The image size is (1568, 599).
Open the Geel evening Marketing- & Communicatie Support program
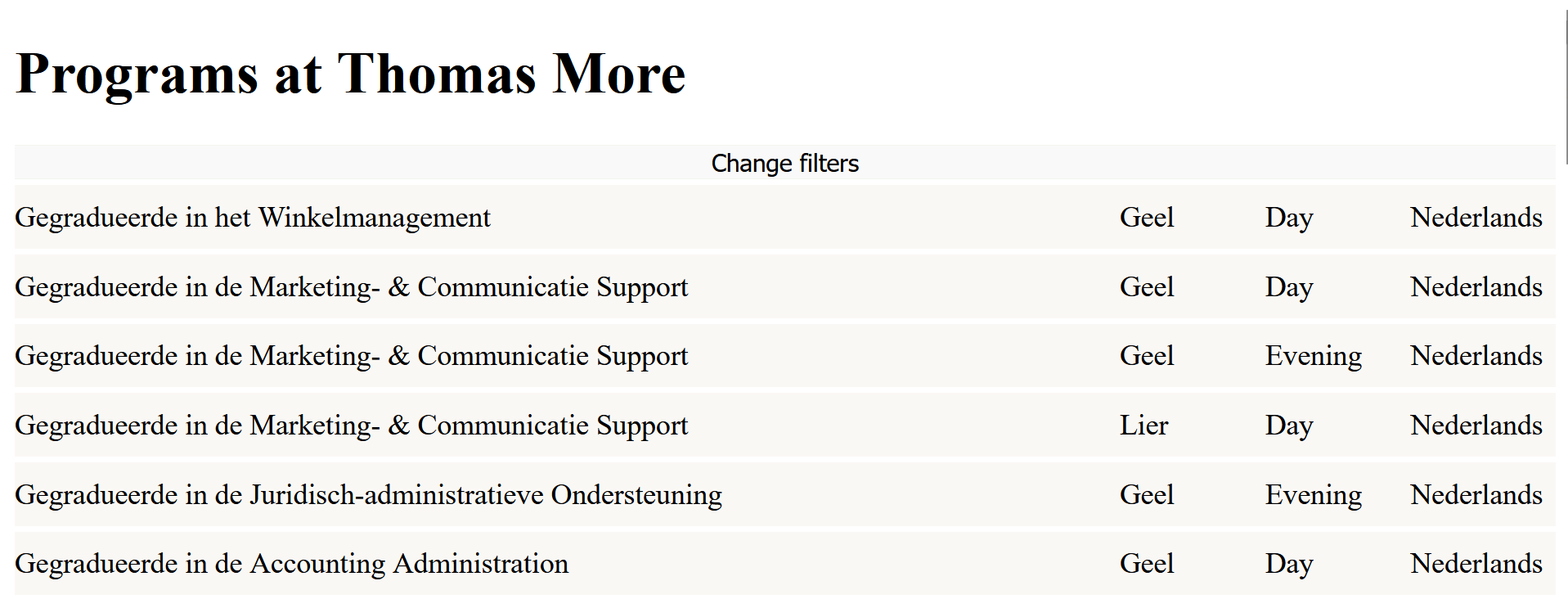pos(351,356)
